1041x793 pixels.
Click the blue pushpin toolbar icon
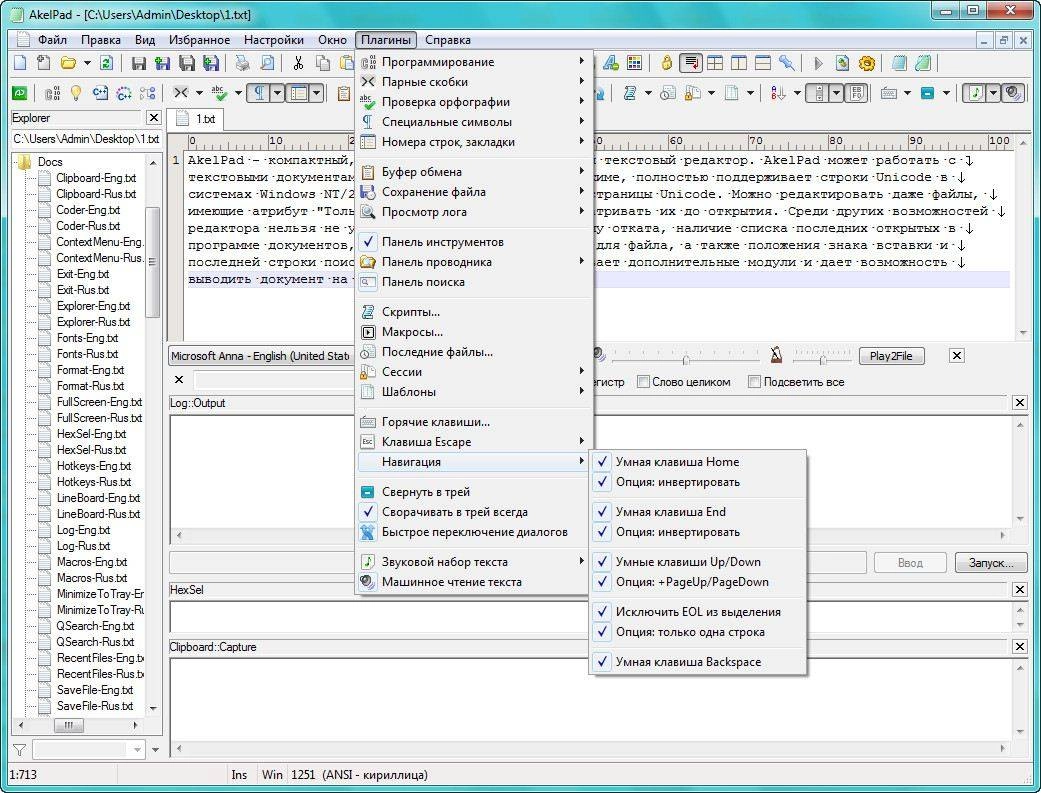tap(787, 63)
